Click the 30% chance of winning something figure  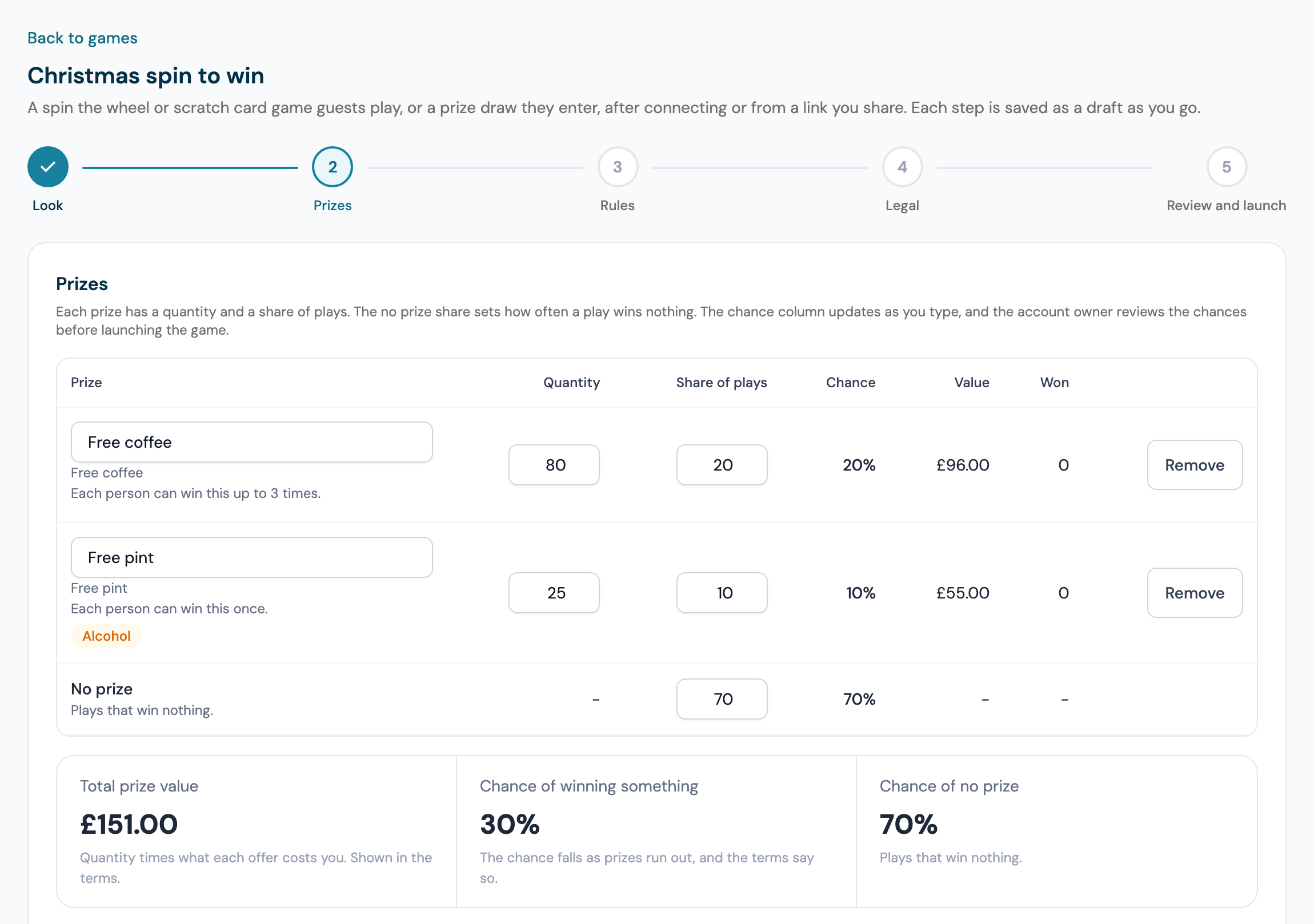[510, 825]
